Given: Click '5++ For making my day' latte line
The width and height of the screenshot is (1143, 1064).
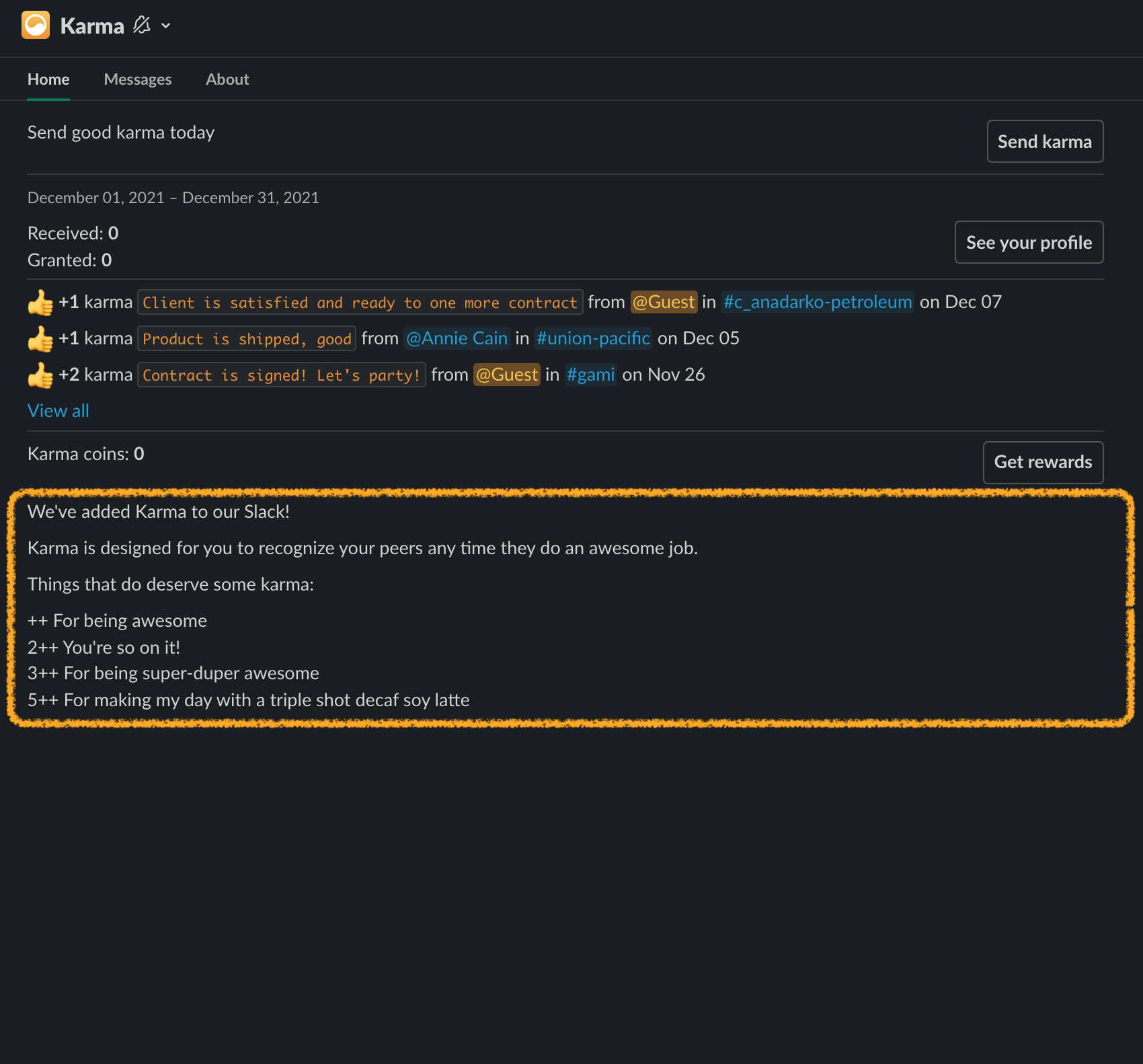Looking at the screenshot, I should click(x=249, y=700).
